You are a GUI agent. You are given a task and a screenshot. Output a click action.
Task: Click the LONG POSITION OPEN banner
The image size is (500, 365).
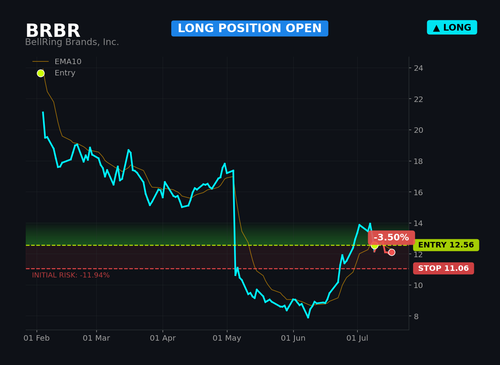[250, 28]
